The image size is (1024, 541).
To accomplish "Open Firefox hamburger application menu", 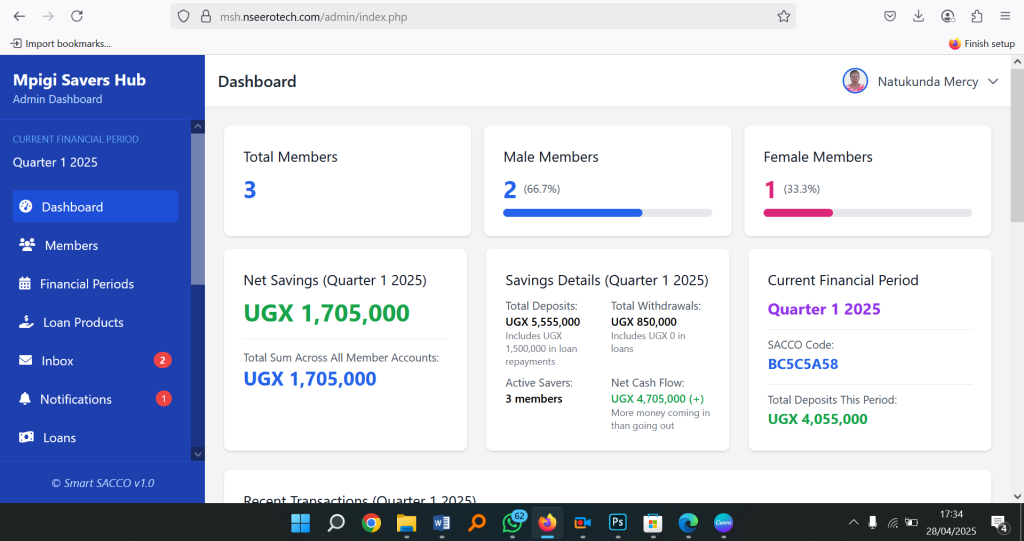I will pos(1005,16).
